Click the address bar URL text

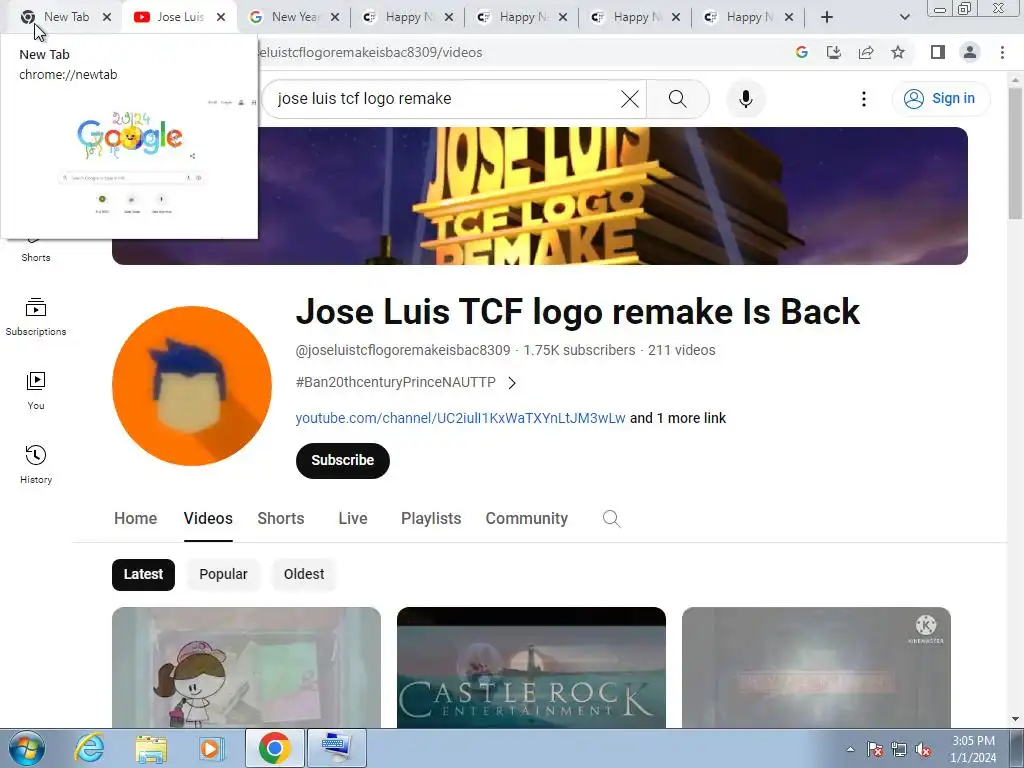click(x=370, y=52)
